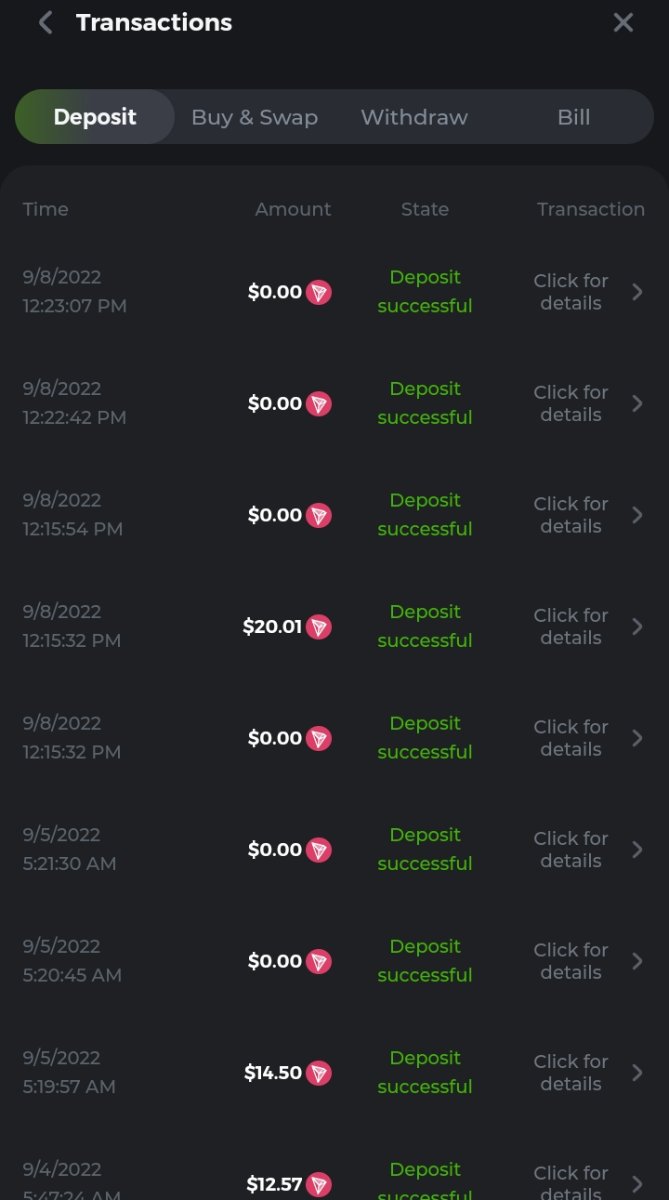669x1200 pixels.
Task: Open chevron for 5:20:45 AM deposit
Action: point(638,961)
